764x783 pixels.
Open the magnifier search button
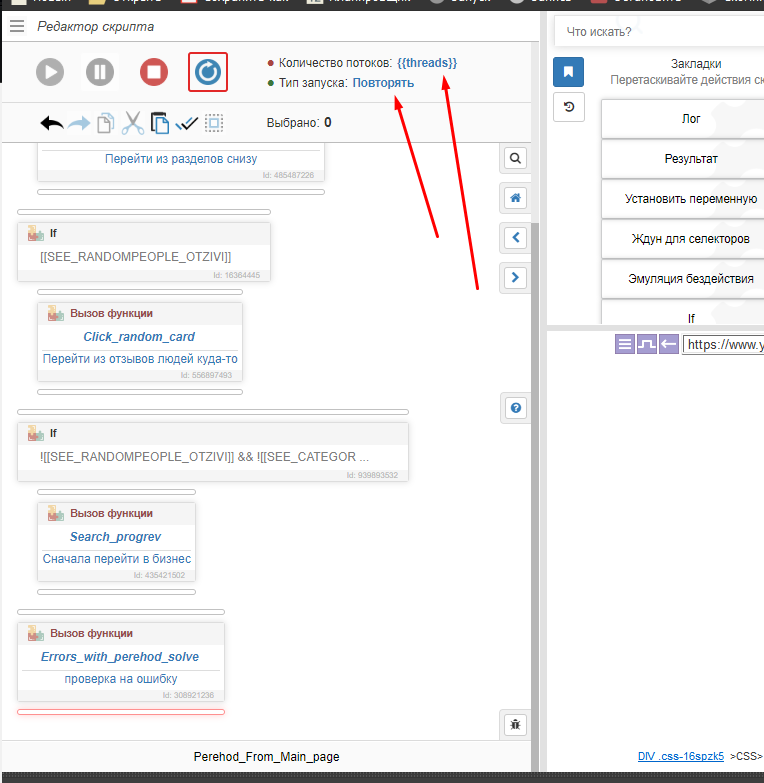coord(515,158)
